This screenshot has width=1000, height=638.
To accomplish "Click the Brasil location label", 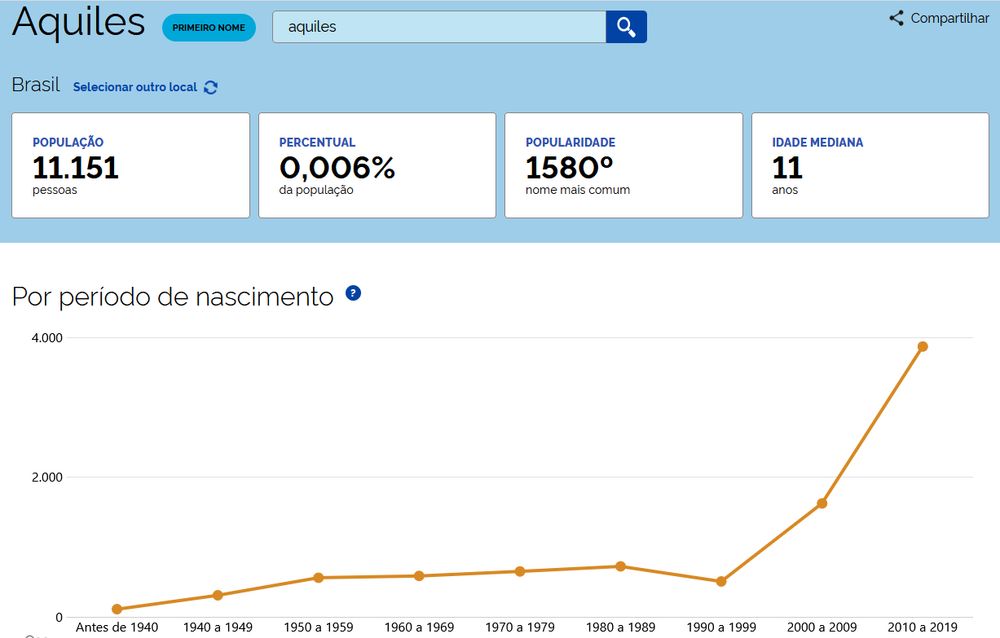I will pos(35,85).
